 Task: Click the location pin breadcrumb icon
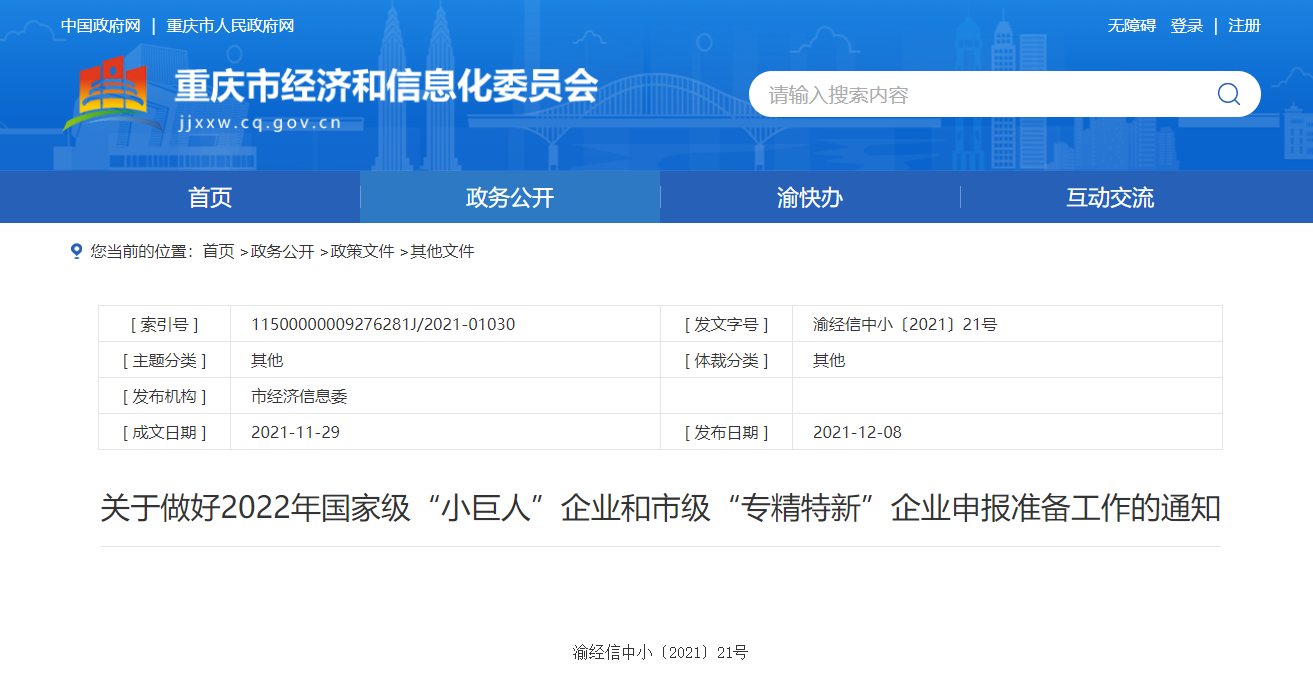click(x=76, y=251)
